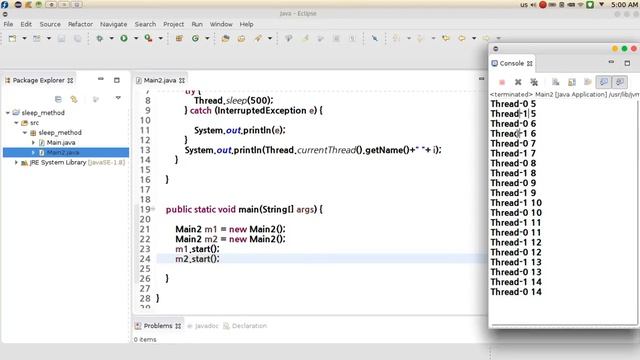Click the Open Type folder icon
Image resolution: width=640 pixels, height=360 pixels.
click(225, 38)
